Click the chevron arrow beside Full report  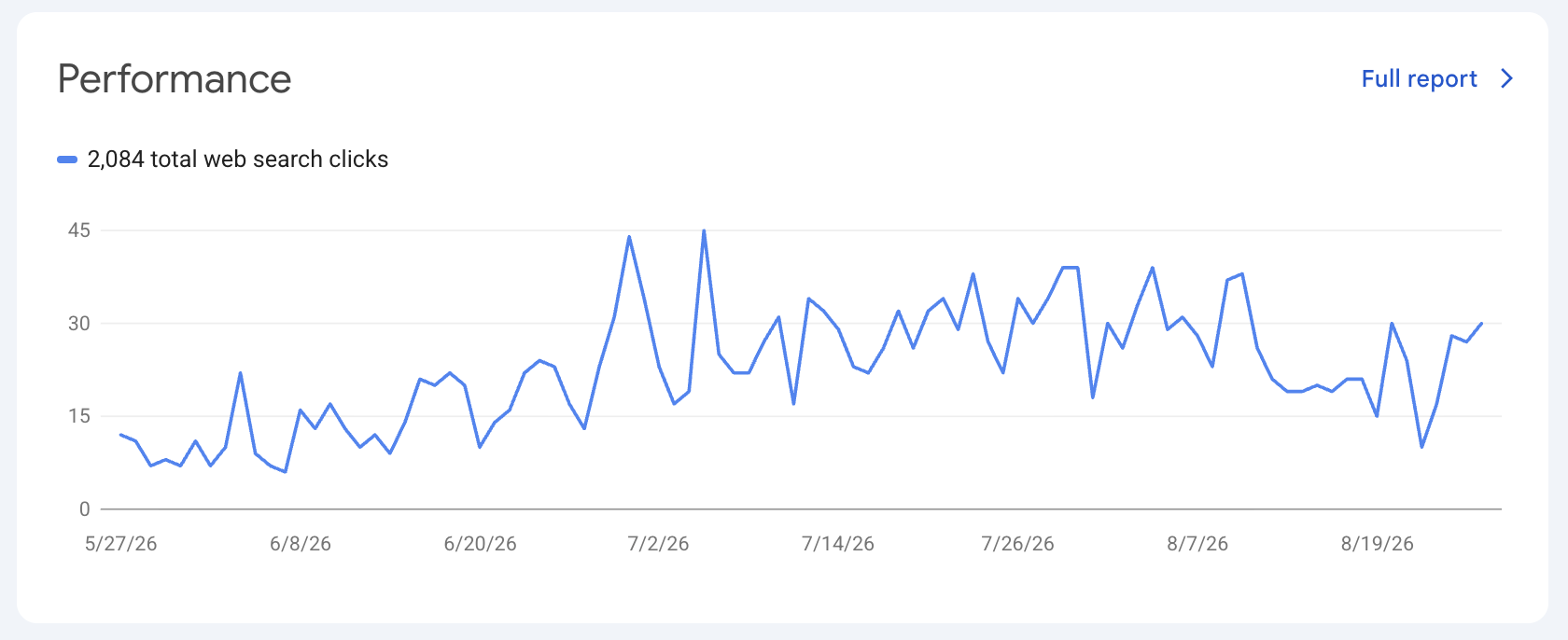tap(1506, 78)
